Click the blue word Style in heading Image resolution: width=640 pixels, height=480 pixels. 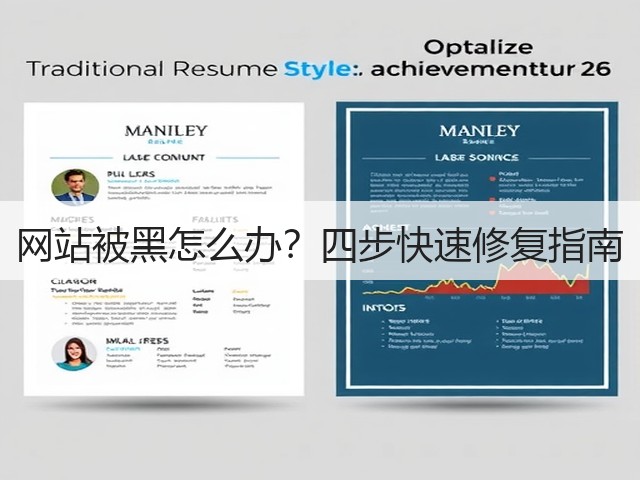tap(316, 69)
